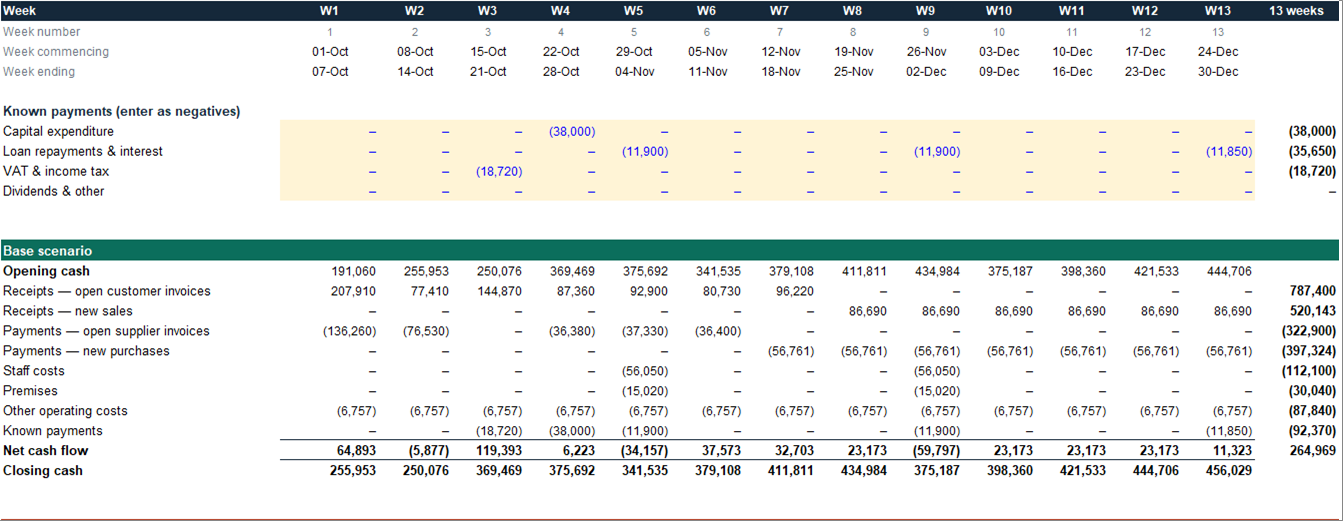The width and height of the screenshot is (1343, 521).
Task: Click the W7 column header
Action: (x=779, y=11)
